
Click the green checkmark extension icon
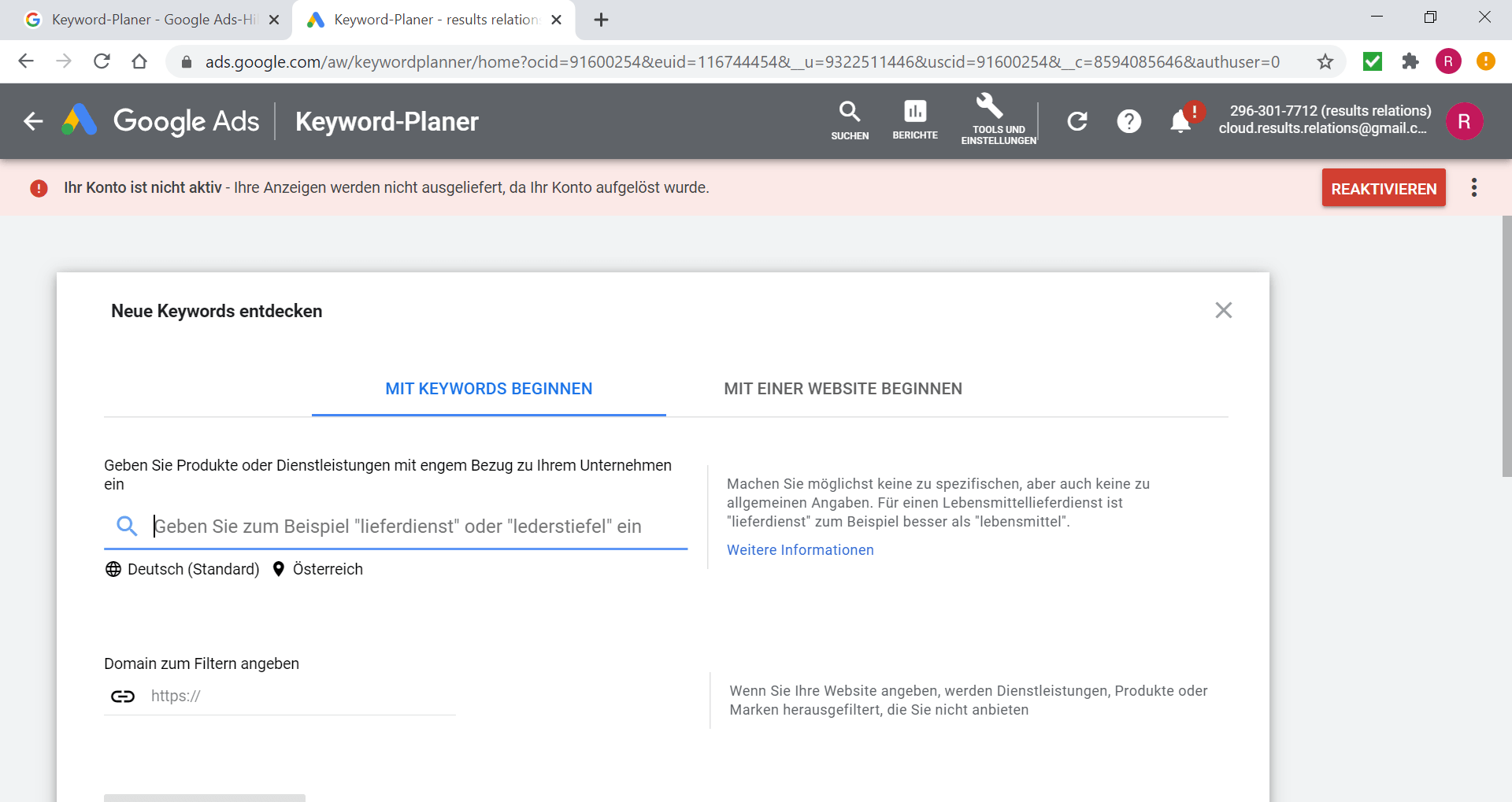click(x=1373, y=61)
